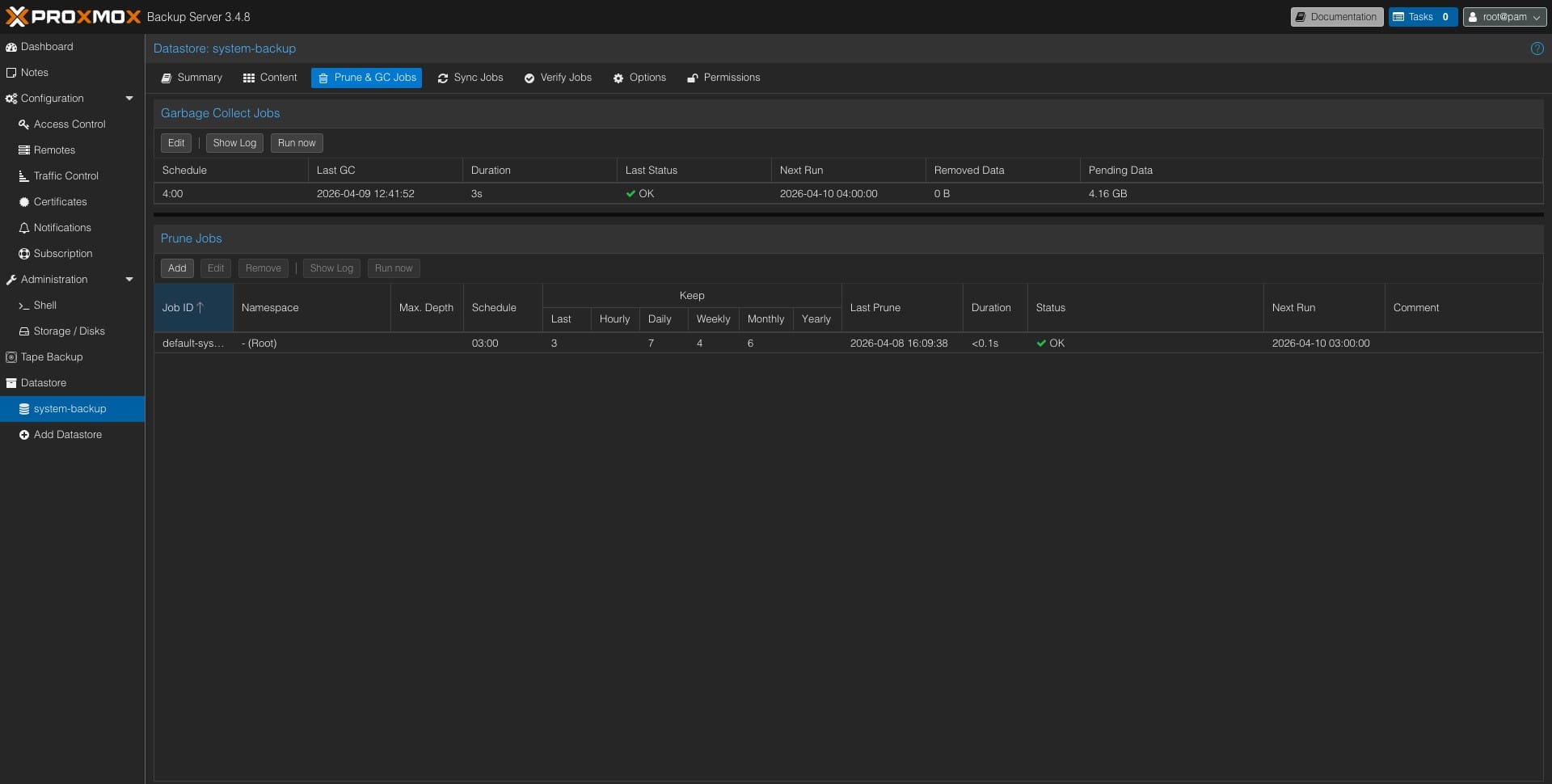
Task: Open the Tasks list button
Action: [x=1422, y=17]
